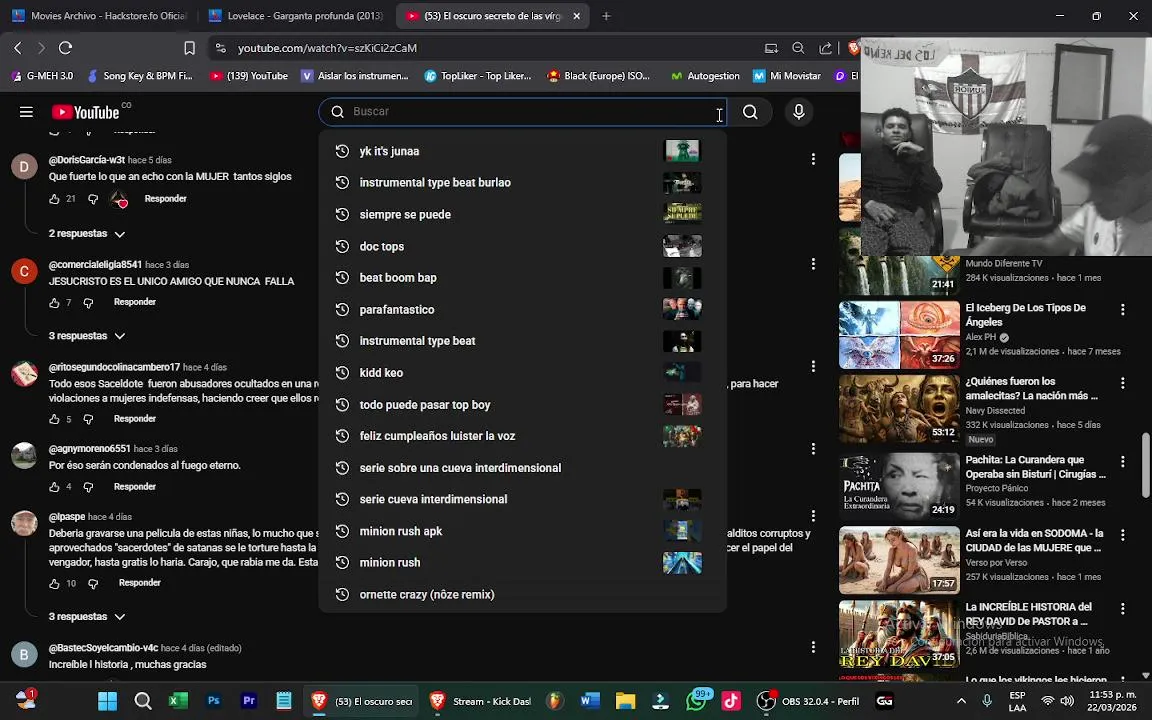Dislike the @comercialeligia8541 comment
This screenshot has height=720, width=1152.
pos(88,303)
